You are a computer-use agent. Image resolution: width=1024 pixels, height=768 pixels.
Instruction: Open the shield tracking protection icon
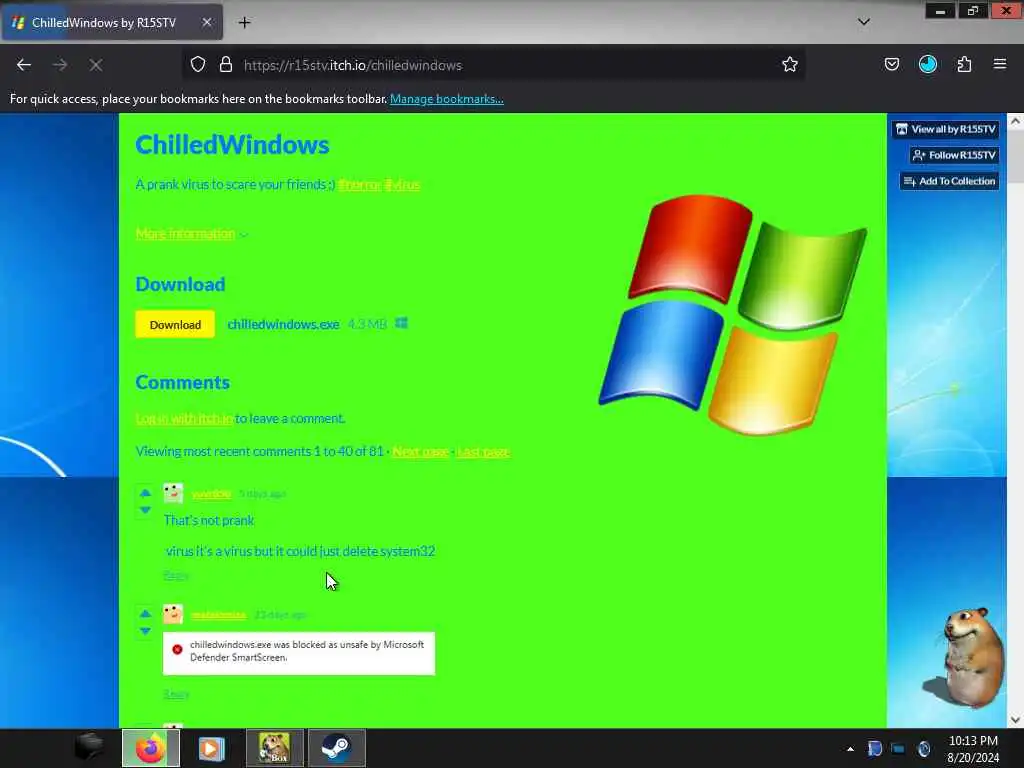[198, 65]
